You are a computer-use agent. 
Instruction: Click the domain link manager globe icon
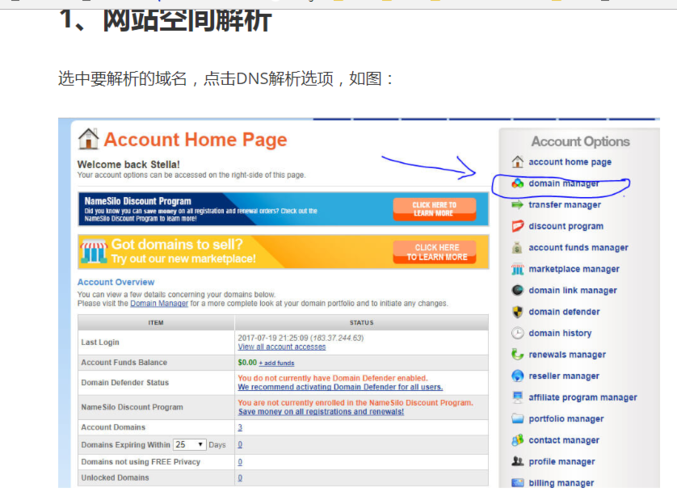[x=517, y=290]
